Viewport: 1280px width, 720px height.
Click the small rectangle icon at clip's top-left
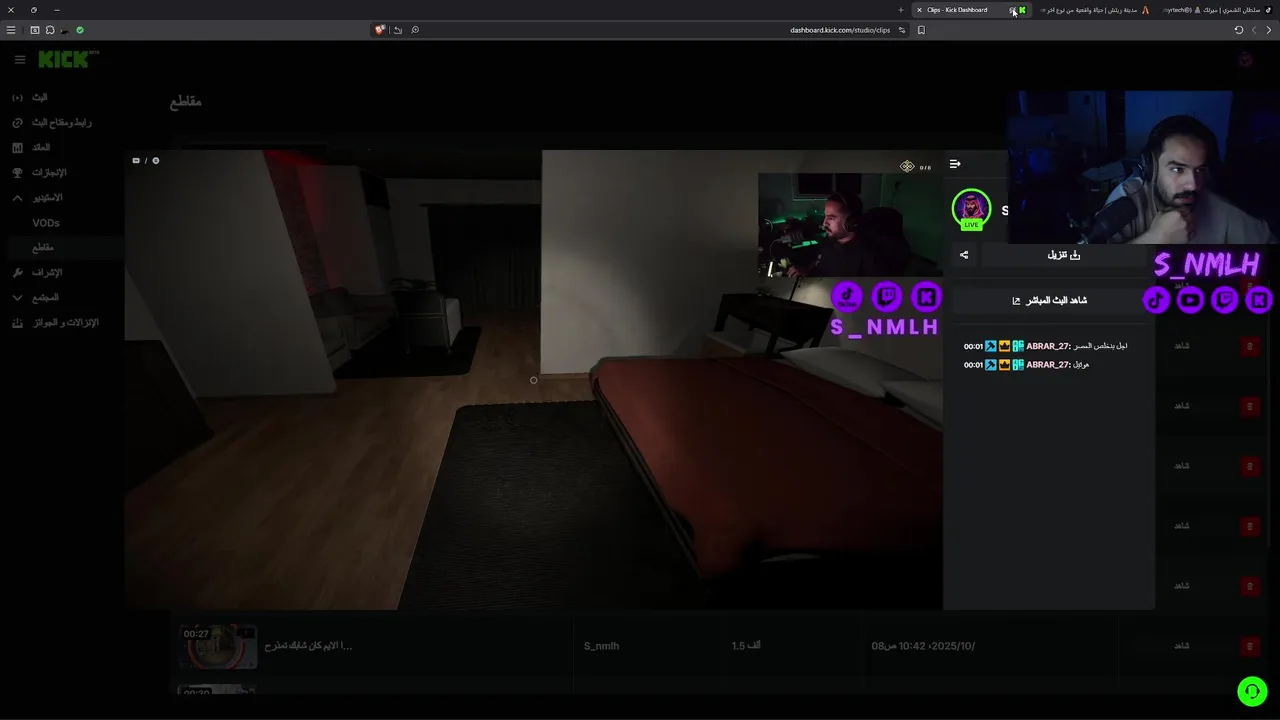(x=136, y=161)
